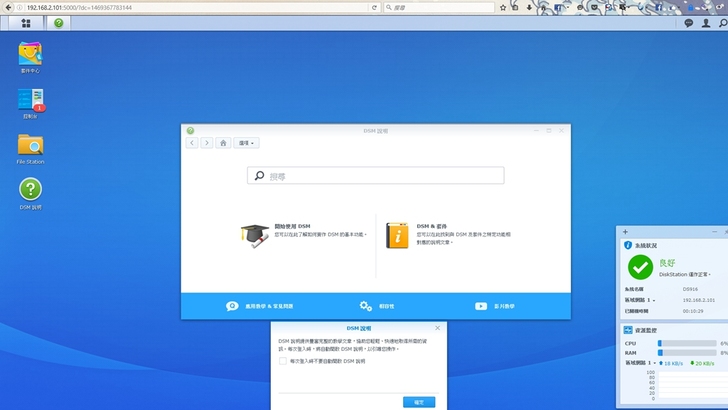Screen dimensions: 728x410
Task: Open the browser downloads arrow
Action: 529,7
